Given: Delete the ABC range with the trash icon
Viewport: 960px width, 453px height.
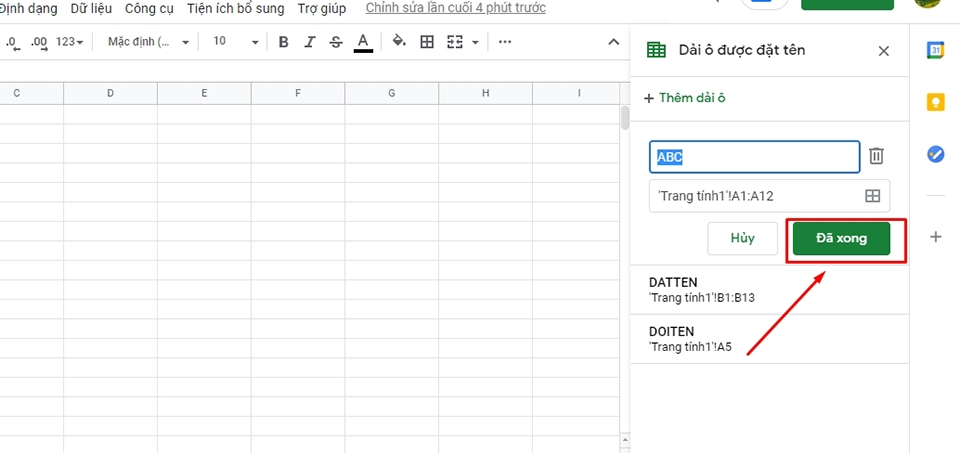Looking at the screenshot, I should point(877,155).
